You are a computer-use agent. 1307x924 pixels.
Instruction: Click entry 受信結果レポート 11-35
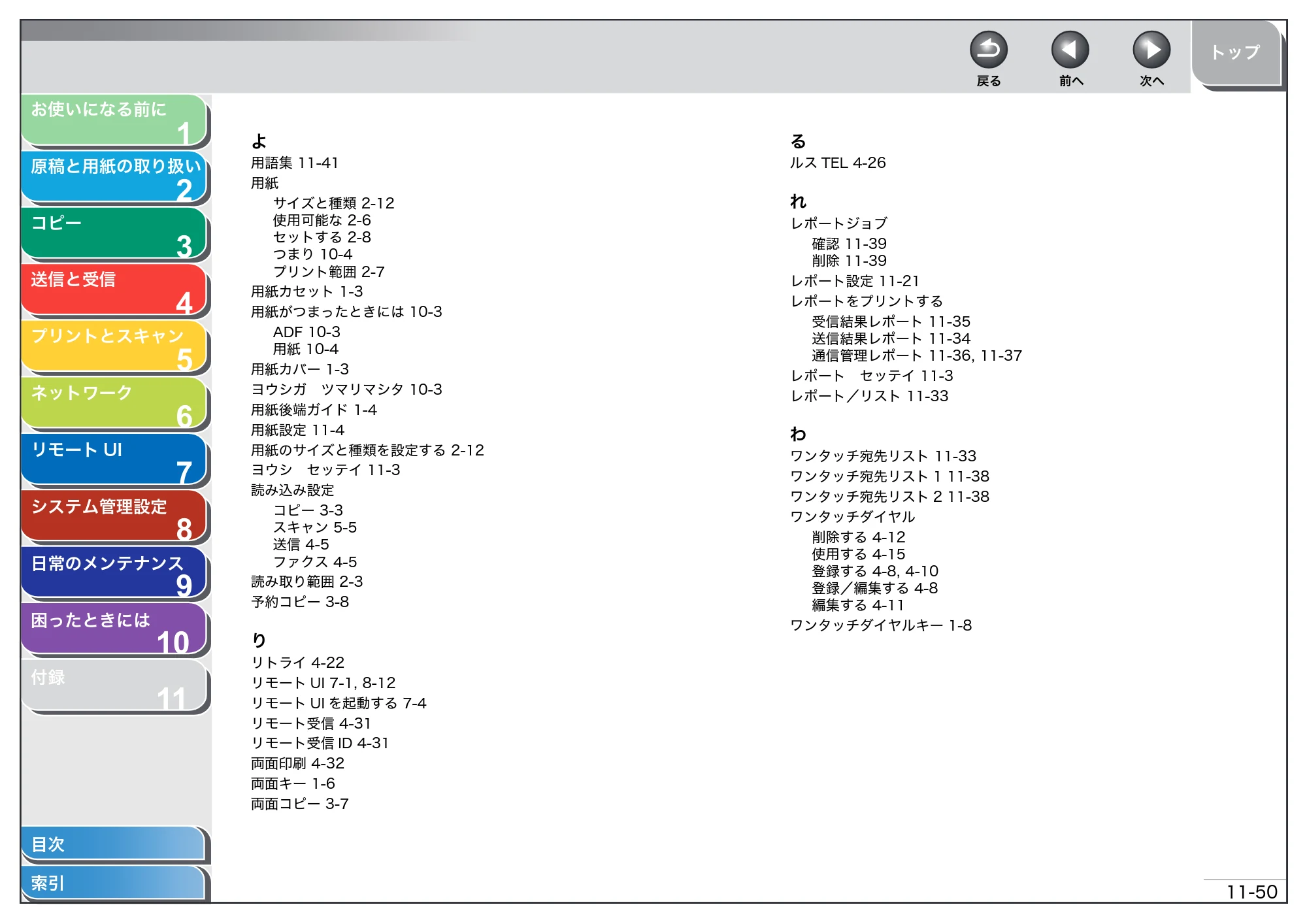pyautogui.click(x=891, y=322)
